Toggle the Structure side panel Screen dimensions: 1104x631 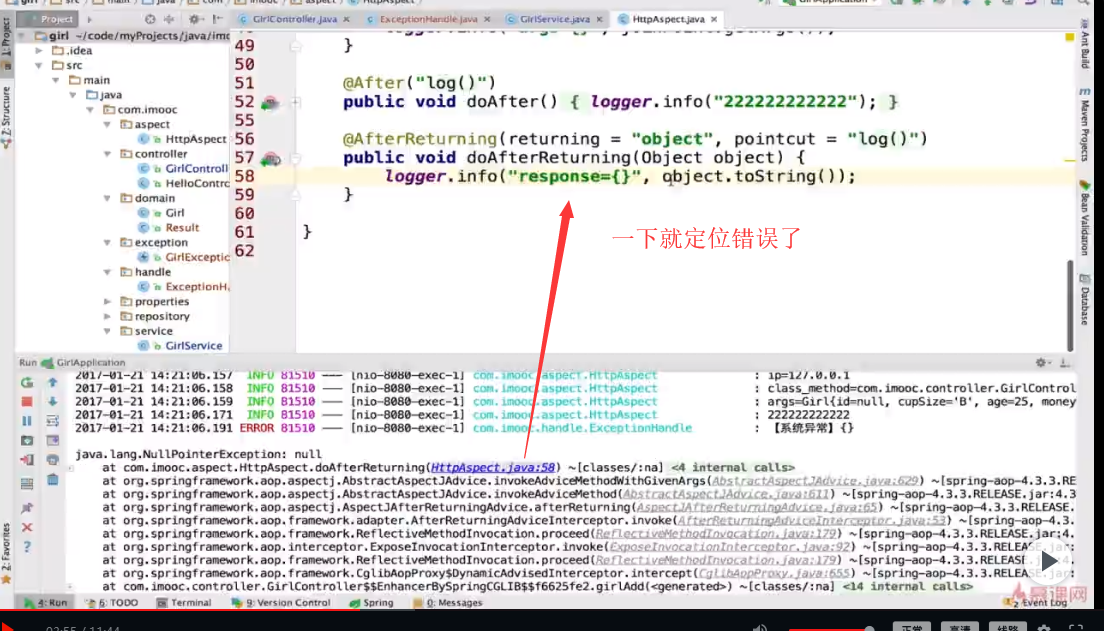pos(6,116)
